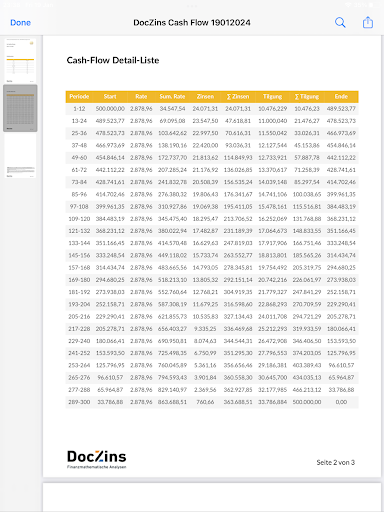Screen dimensions: 384x512
Task: Click period cell 265-276
Action: click(x=79, y=378)
